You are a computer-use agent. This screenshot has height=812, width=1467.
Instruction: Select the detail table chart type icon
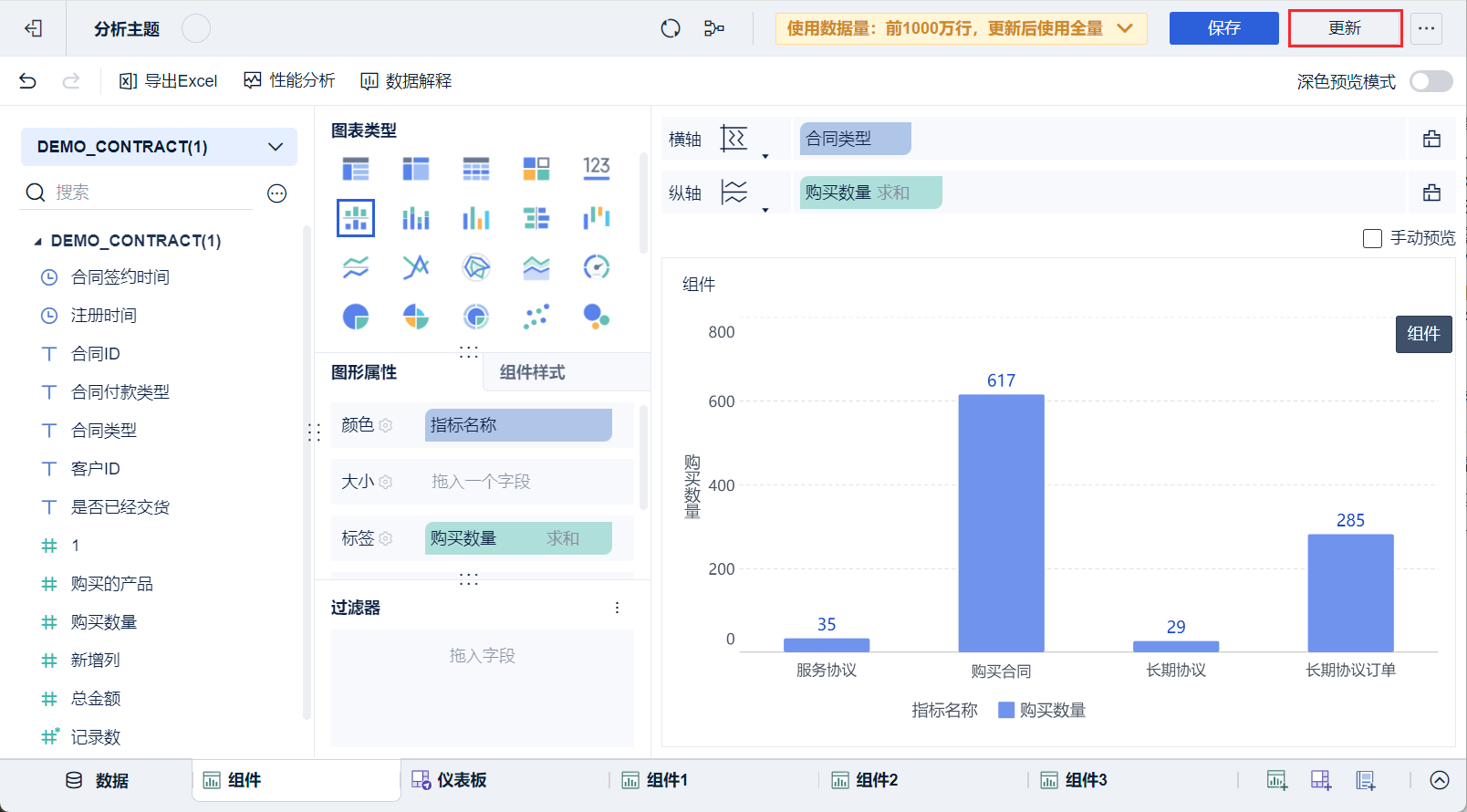[x=476, y=169]
